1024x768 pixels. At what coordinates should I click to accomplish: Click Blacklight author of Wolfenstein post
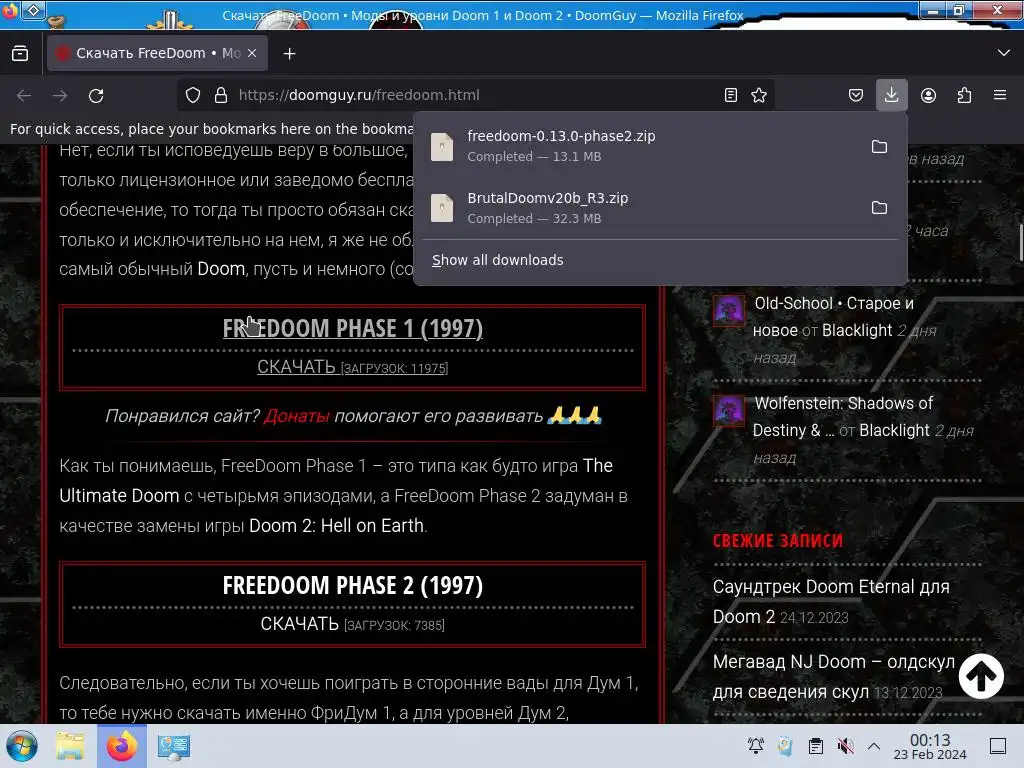pyautogui.click(x=894, y=430)
